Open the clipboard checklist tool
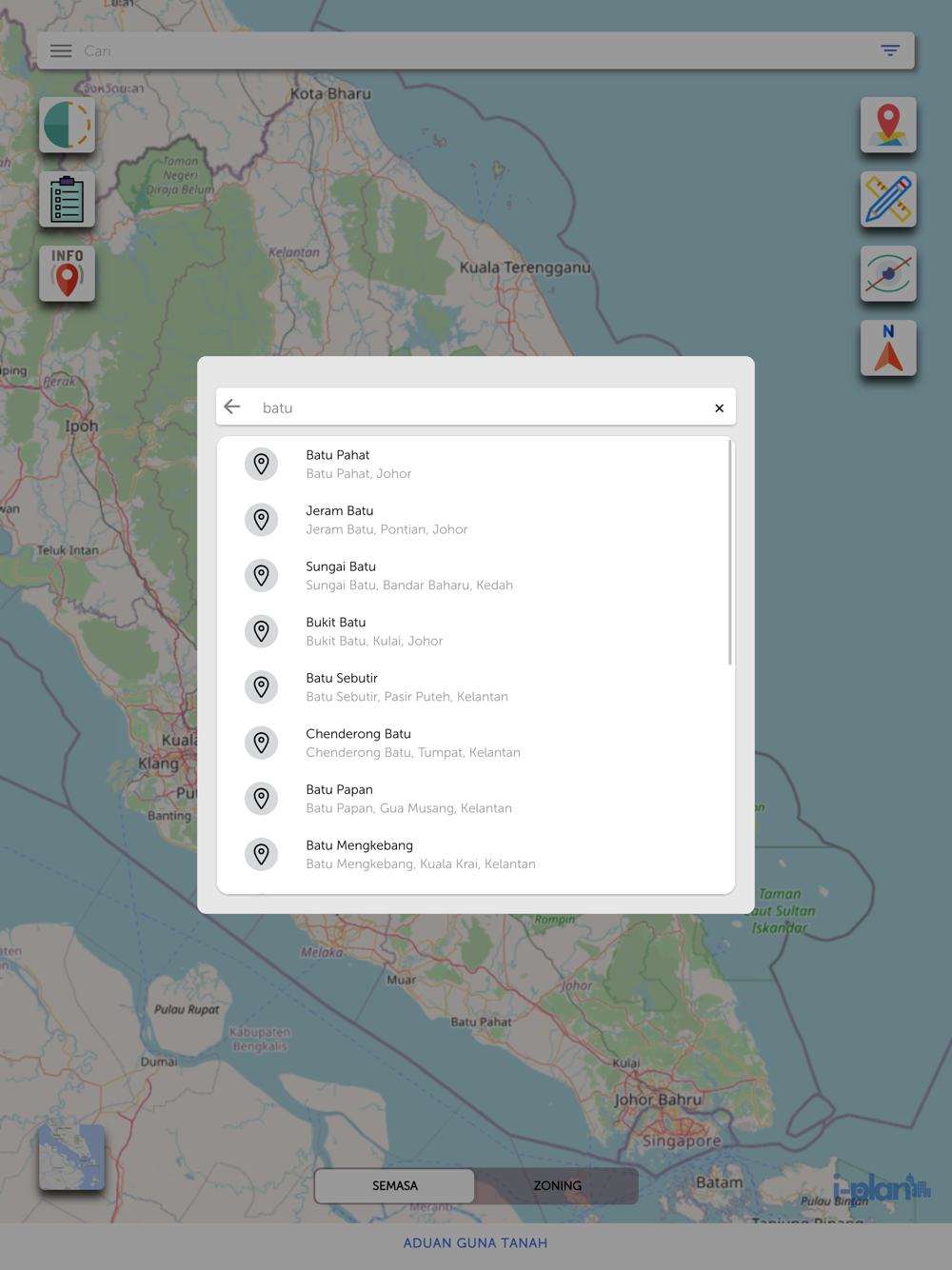Viewport: 952px width, 1270px height. click(67, 199)
